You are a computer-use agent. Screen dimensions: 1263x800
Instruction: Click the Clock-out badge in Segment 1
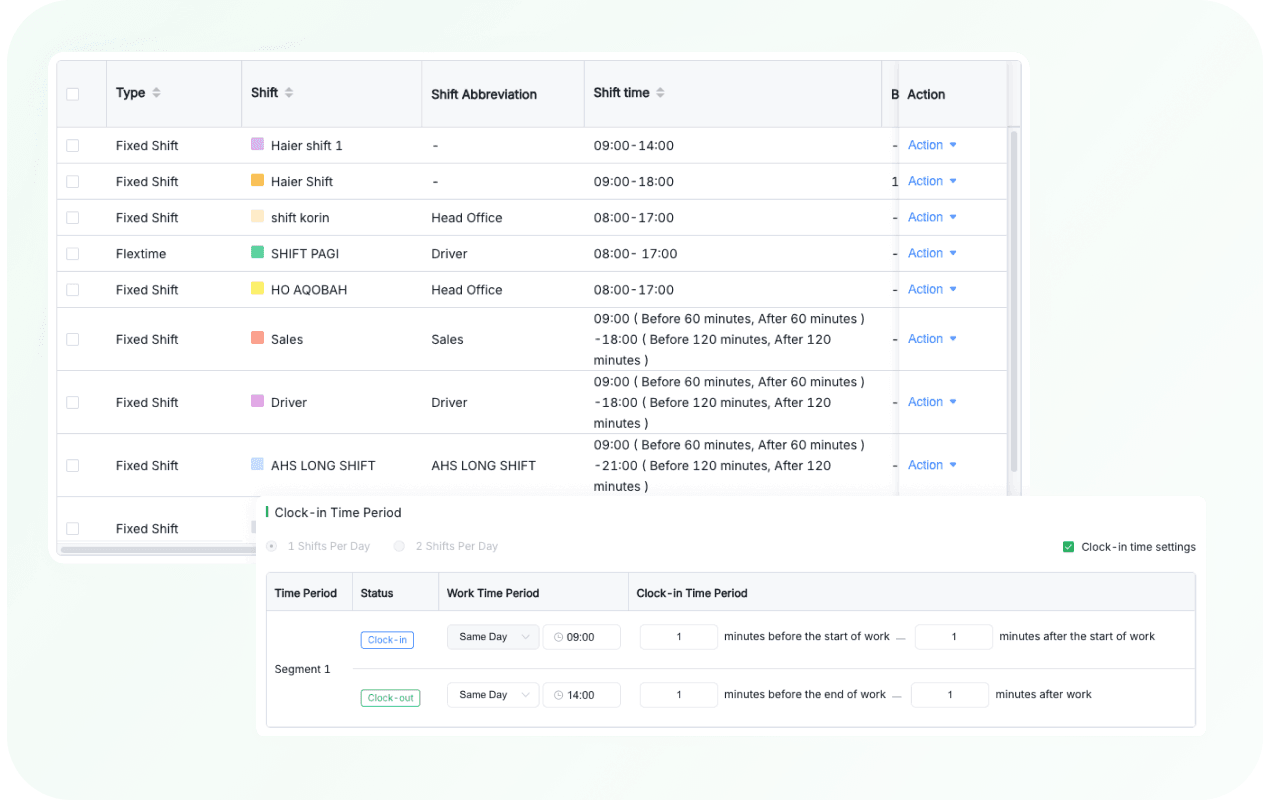(x=390, y=697)
